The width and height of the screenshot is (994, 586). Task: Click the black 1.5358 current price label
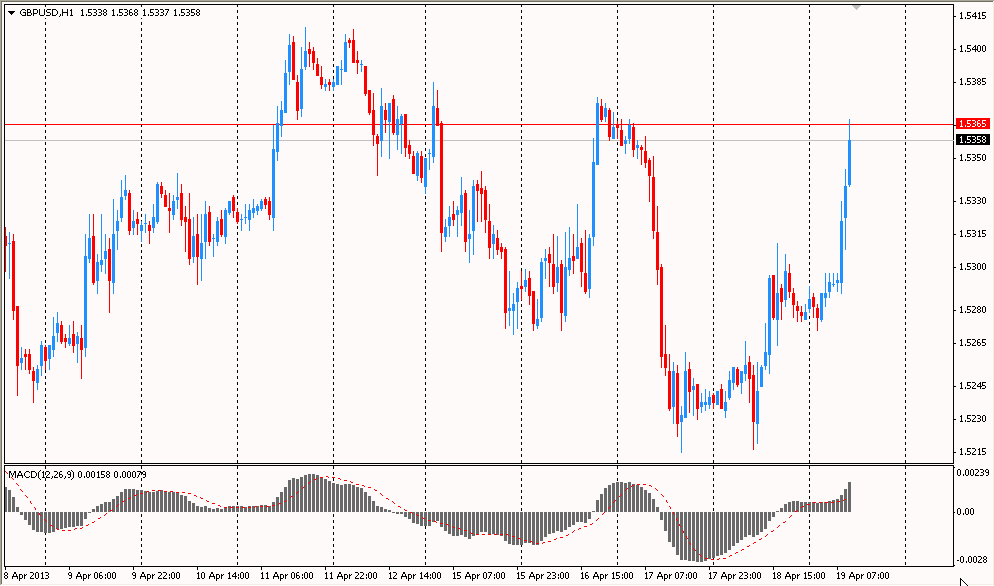coord(973,141)
